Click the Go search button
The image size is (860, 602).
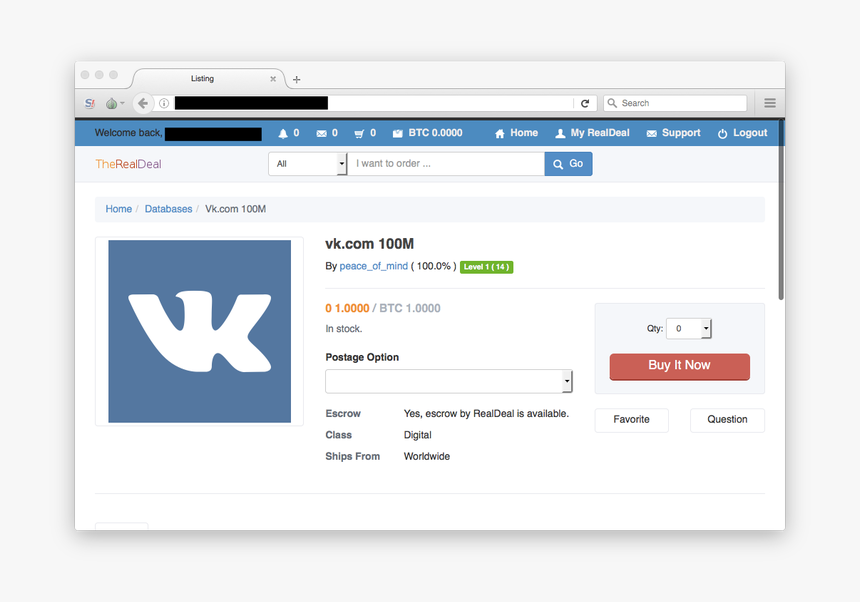coord(568,164)
